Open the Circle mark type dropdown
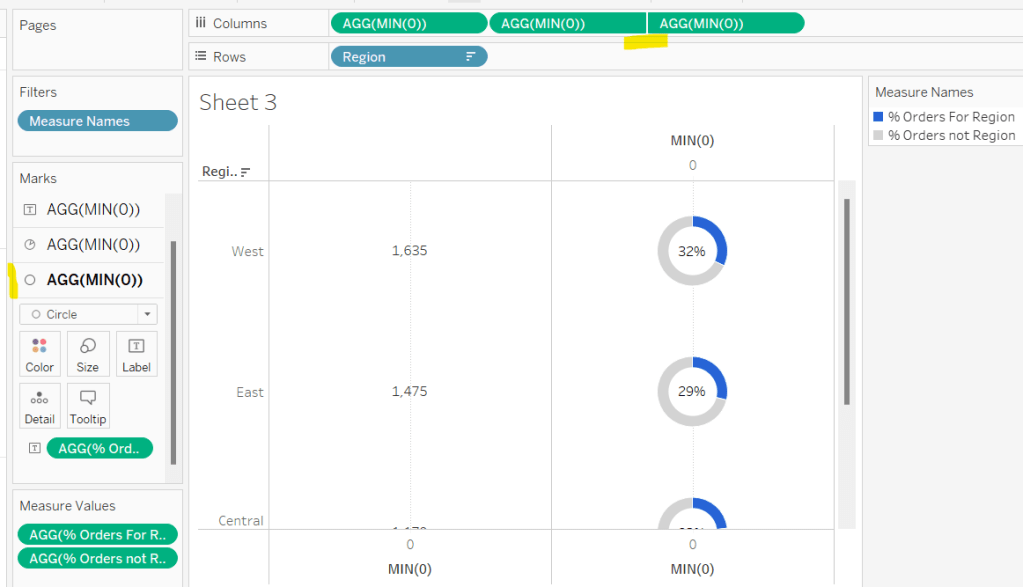Image resolution: width=1023 pixels, height=587 pixels. (x=148, y=314)
